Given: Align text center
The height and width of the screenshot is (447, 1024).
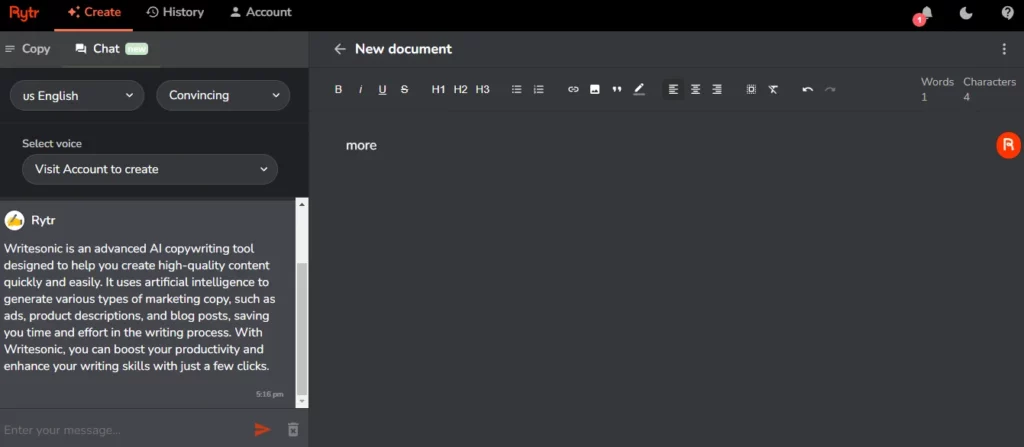Looking at the screenshot, I should click(696, 90).
